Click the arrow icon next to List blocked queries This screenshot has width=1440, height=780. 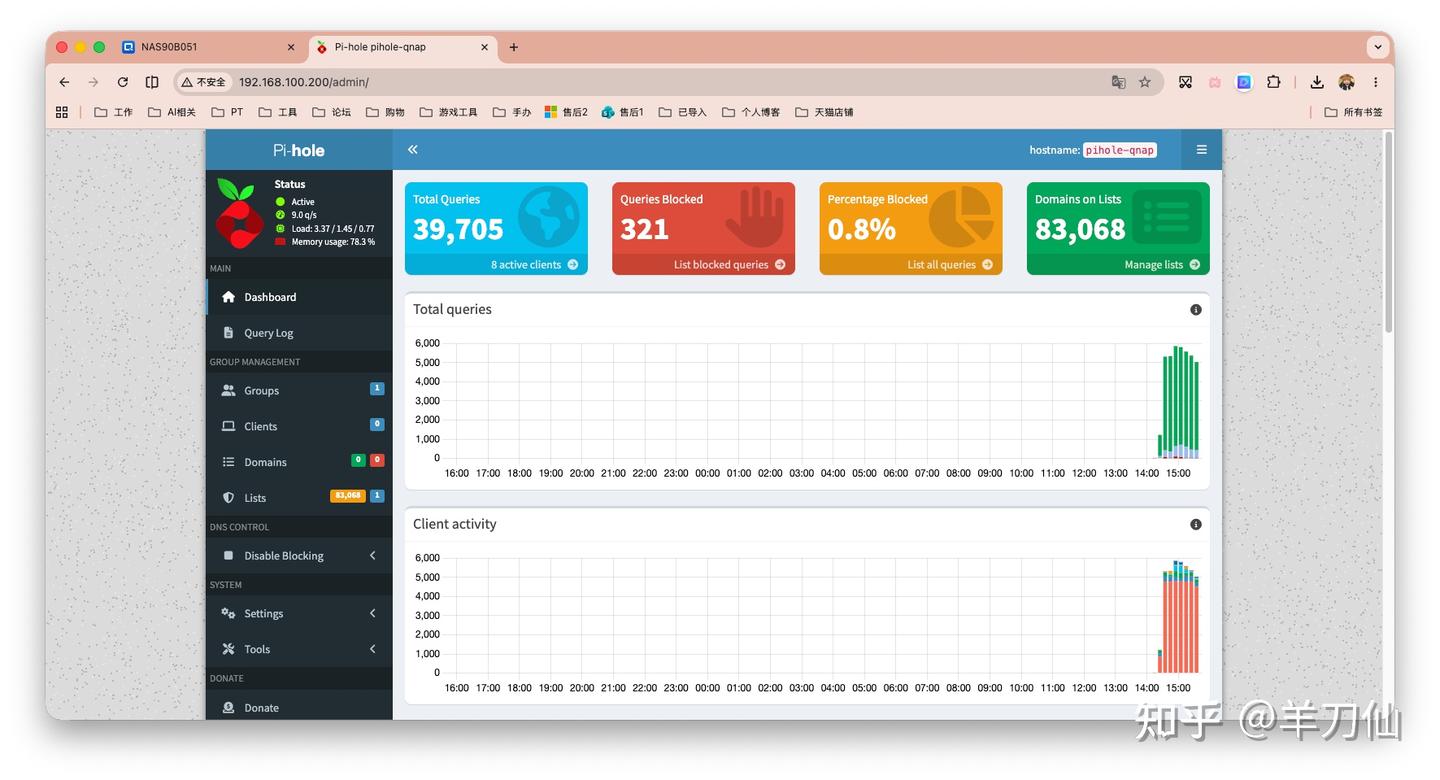(x=780, y=265)
